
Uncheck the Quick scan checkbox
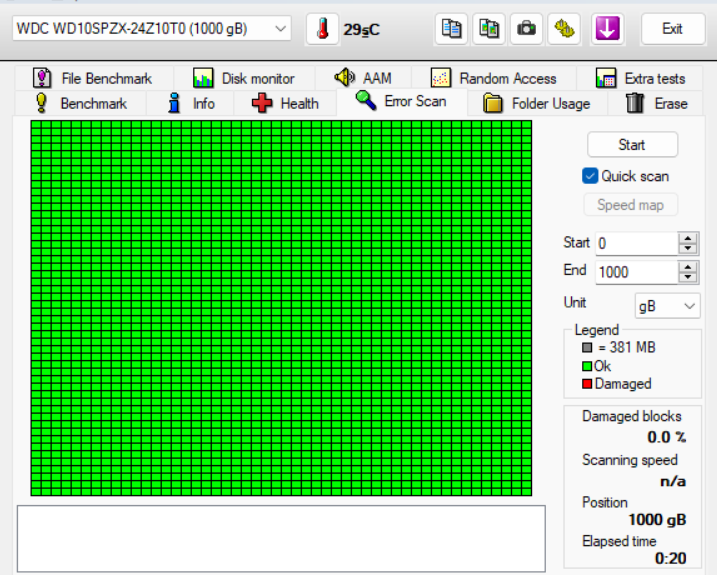point(590,176)
